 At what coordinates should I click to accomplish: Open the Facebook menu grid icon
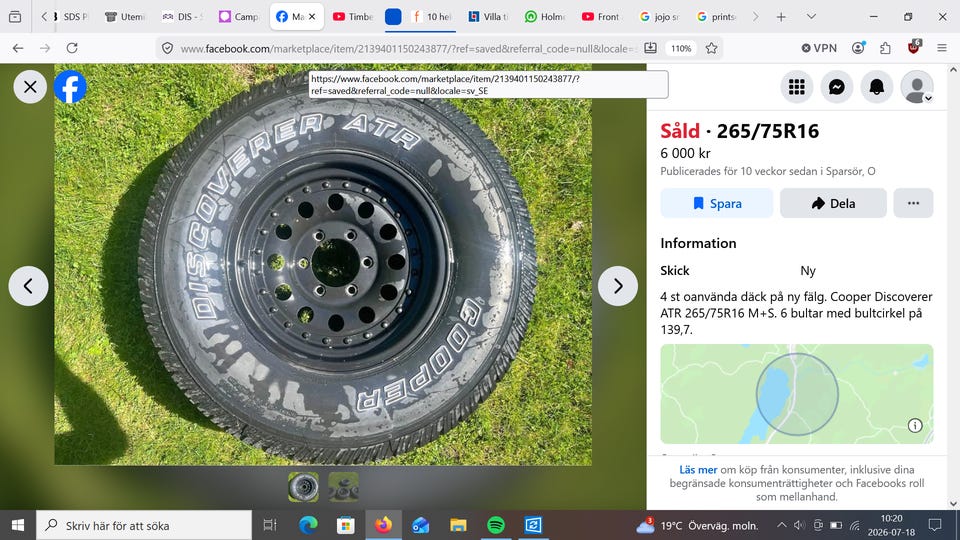pos(797,87)
